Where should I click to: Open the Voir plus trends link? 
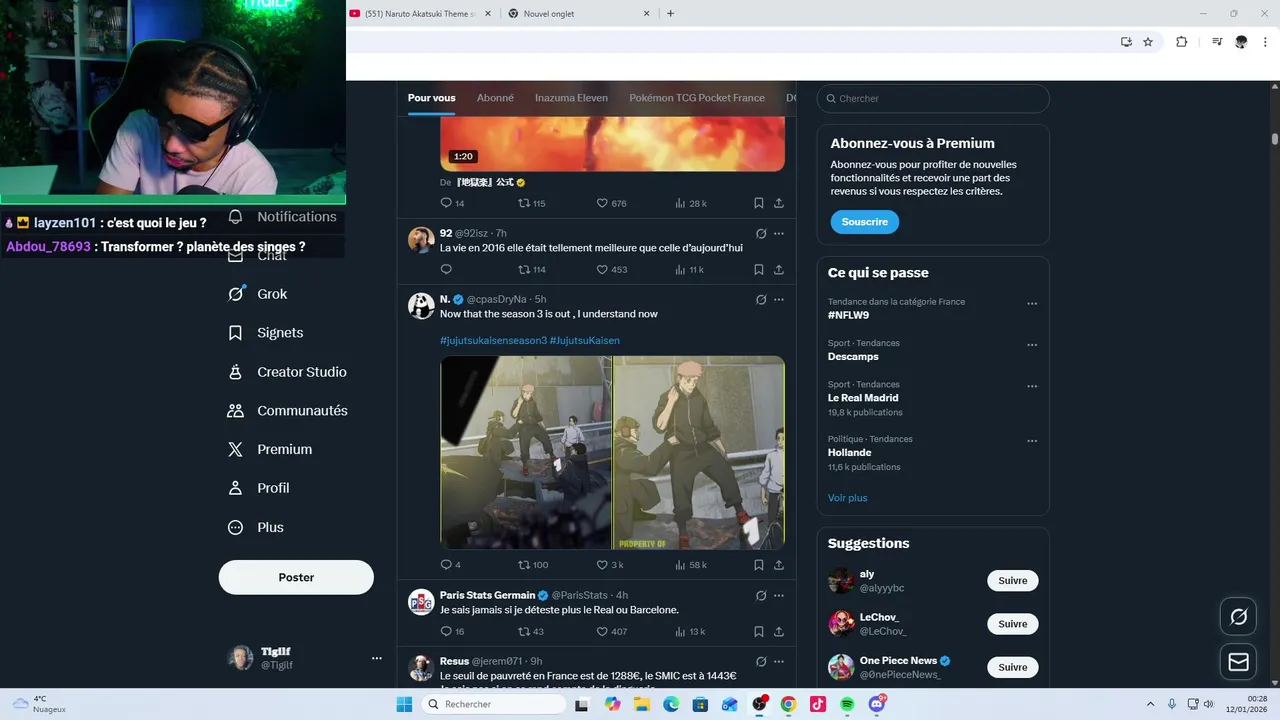pos(848,498)
